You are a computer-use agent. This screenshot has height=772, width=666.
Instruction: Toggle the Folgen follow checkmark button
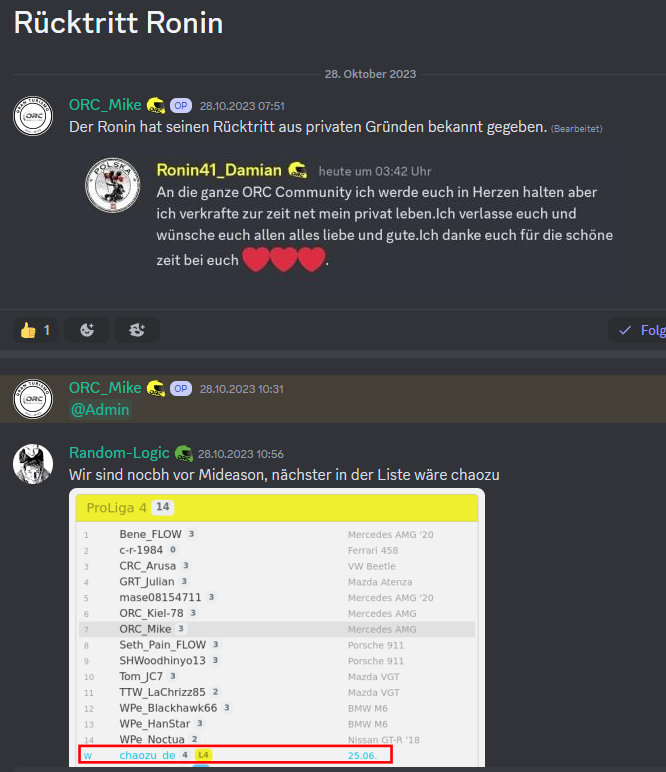[x=637, y=330]
